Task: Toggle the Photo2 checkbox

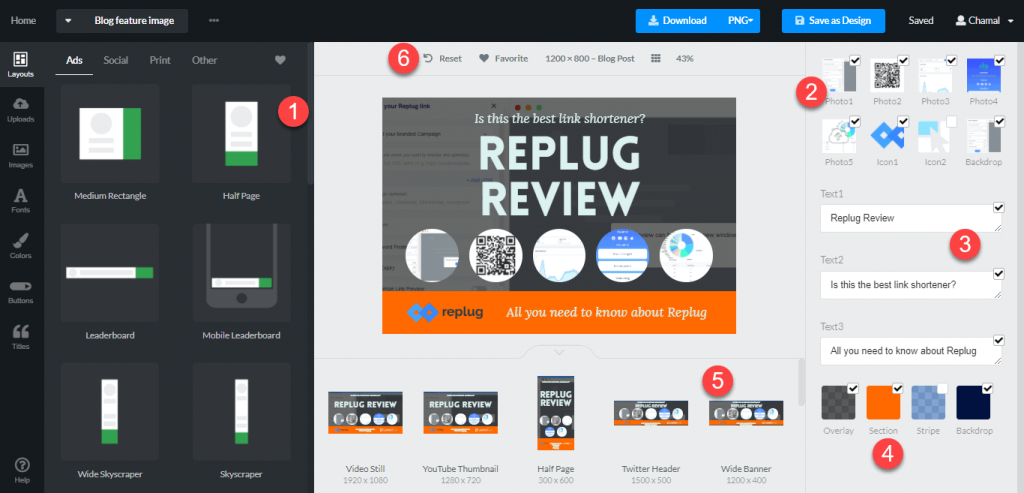Action: tap(903, 60)
